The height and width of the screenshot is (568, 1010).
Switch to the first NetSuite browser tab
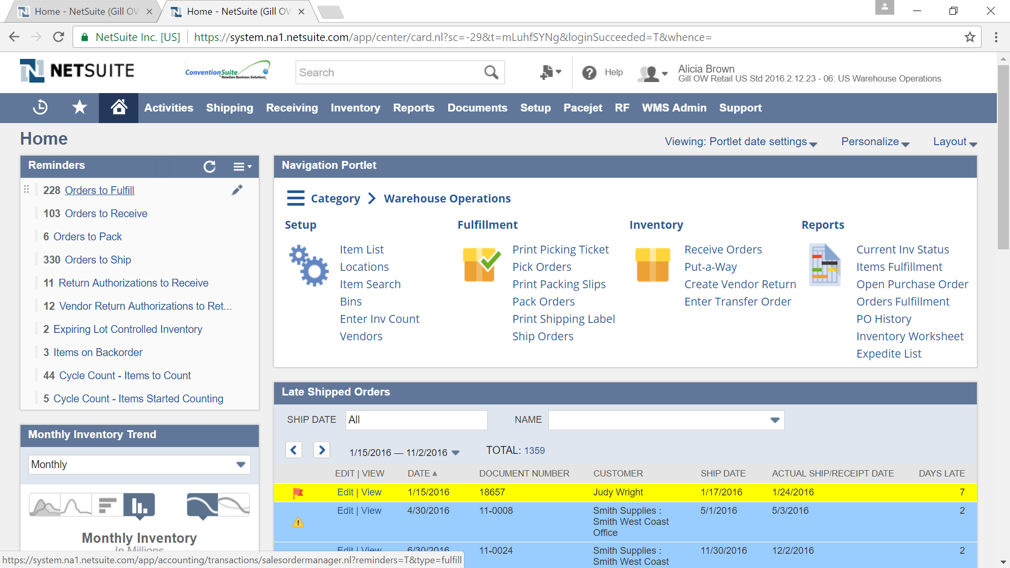[x=84, y=12]
